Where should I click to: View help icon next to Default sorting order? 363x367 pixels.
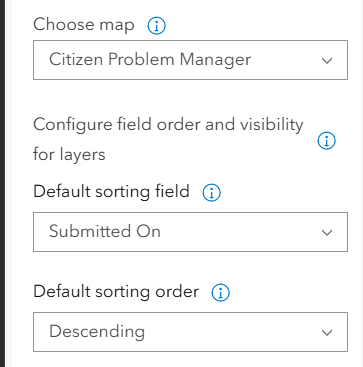(221, 293)
